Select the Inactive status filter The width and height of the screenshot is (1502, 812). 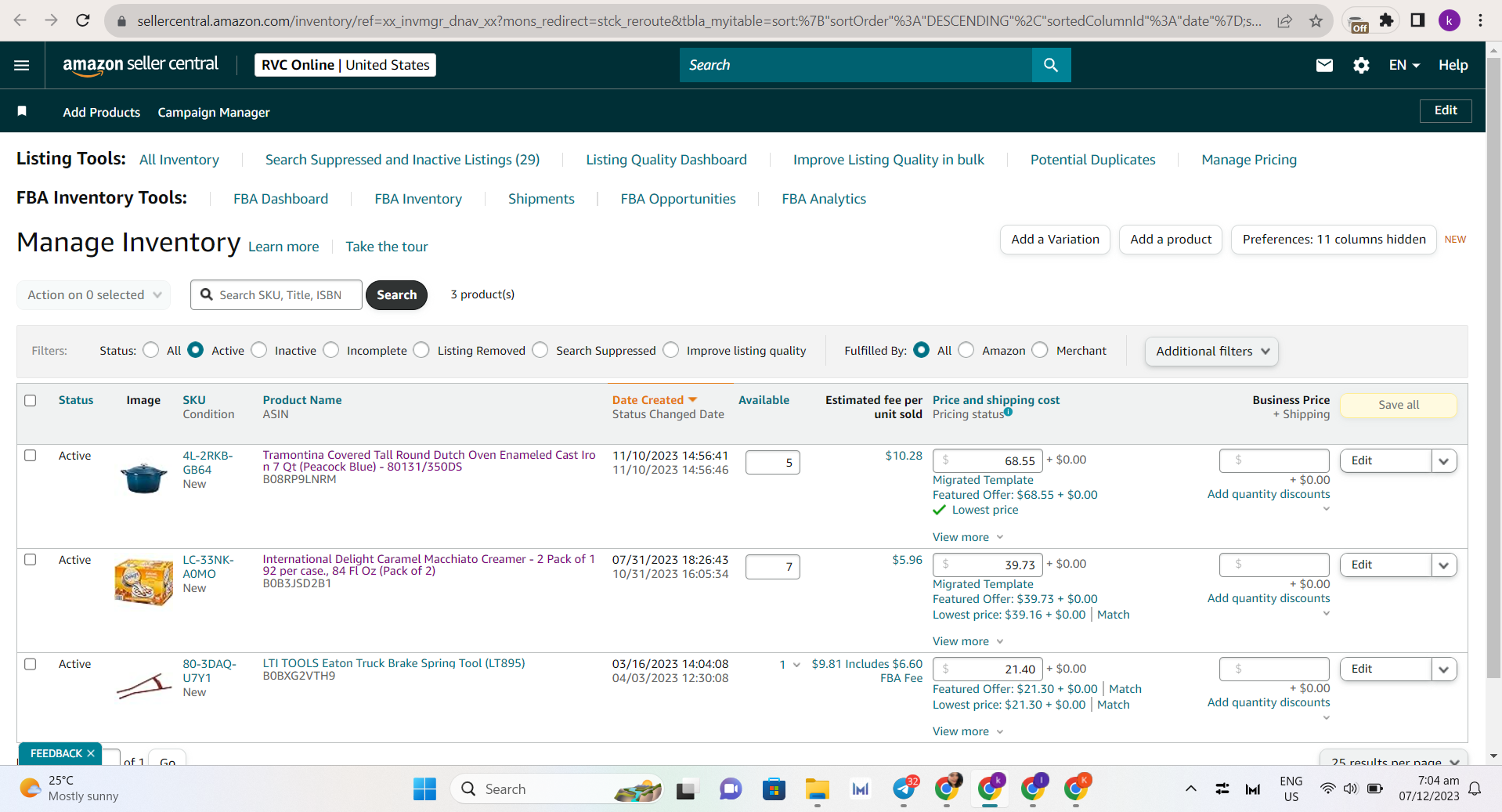259,350
